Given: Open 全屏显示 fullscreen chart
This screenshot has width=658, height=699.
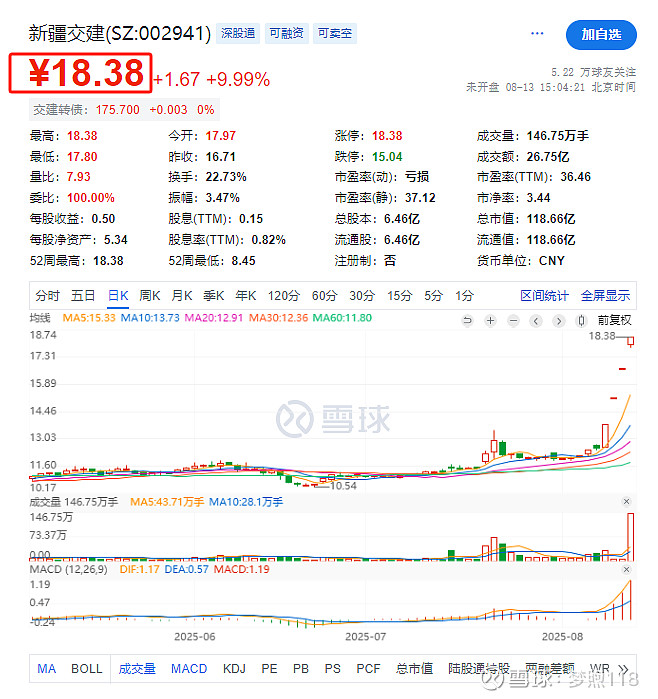Looking at the screenshot, I should pyautogui.click(x=605, y=296).
